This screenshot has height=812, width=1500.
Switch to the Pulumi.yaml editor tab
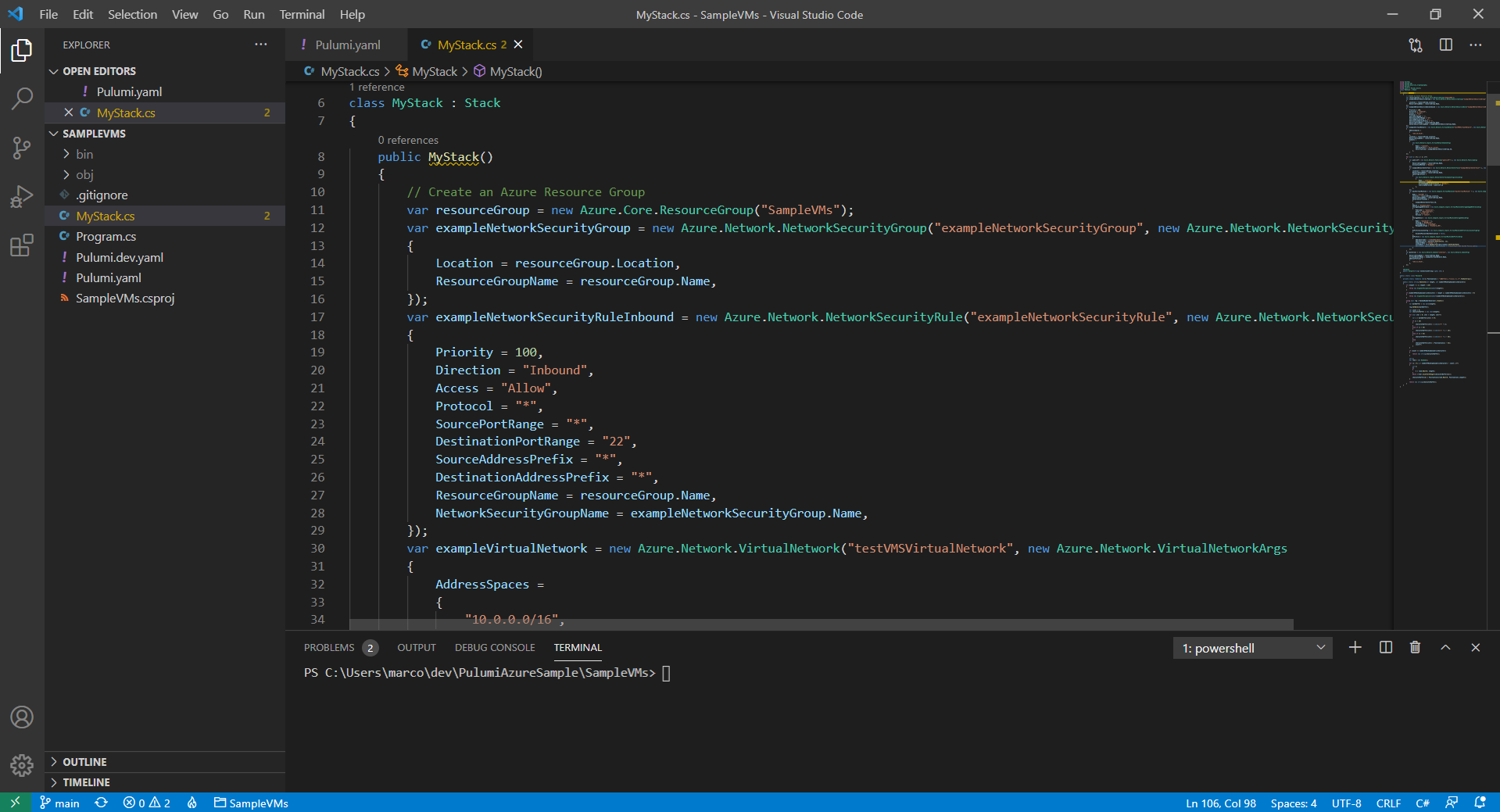tap(346, 45)
